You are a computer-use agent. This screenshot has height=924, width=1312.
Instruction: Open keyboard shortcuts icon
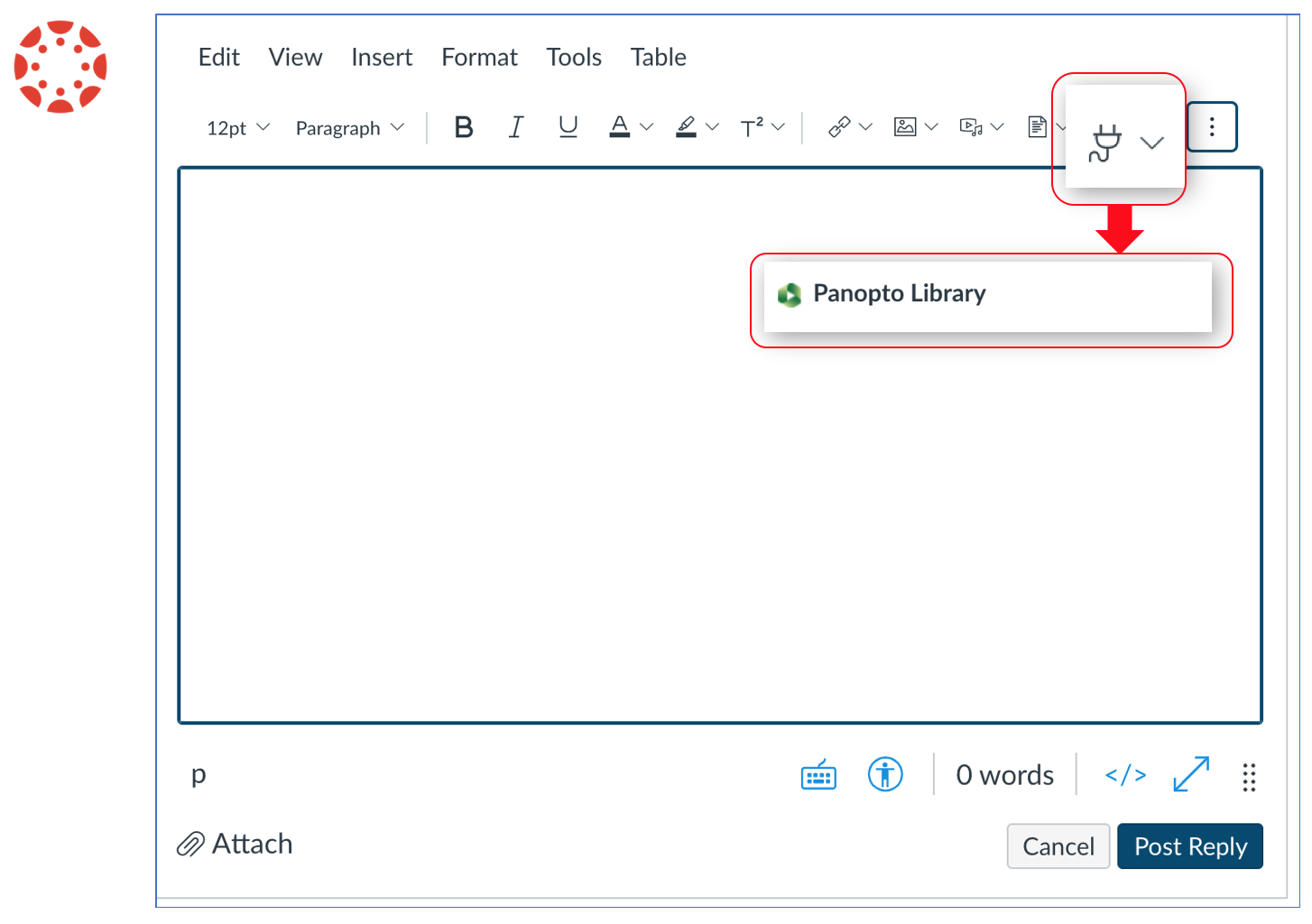[818, 775]
